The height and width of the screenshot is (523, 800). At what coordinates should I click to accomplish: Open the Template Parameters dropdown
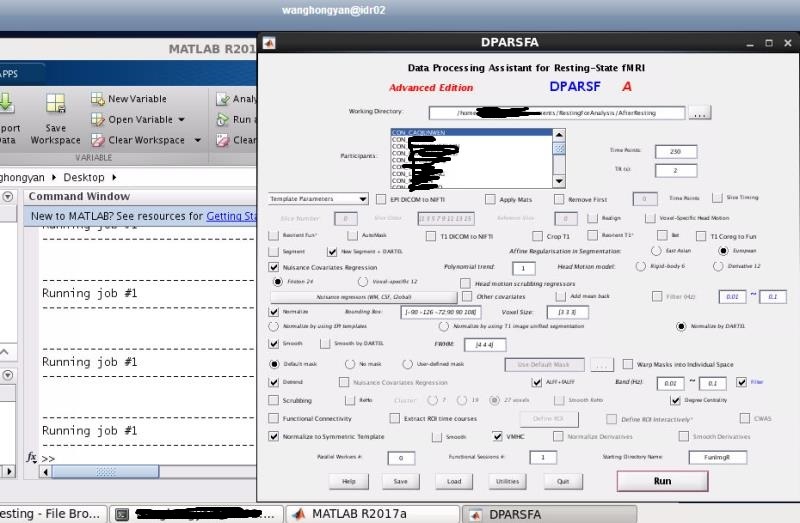click(318, 198)
